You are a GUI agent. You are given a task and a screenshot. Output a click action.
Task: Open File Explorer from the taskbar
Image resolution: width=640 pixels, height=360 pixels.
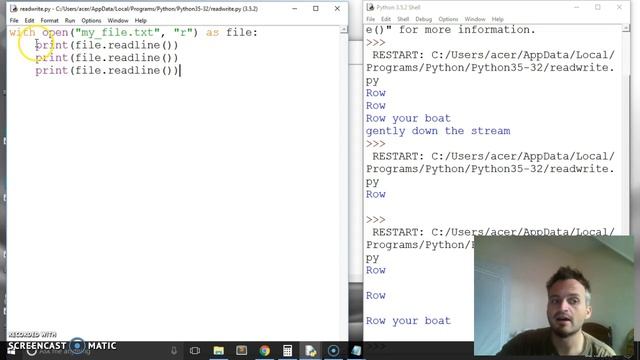[218, 350]
